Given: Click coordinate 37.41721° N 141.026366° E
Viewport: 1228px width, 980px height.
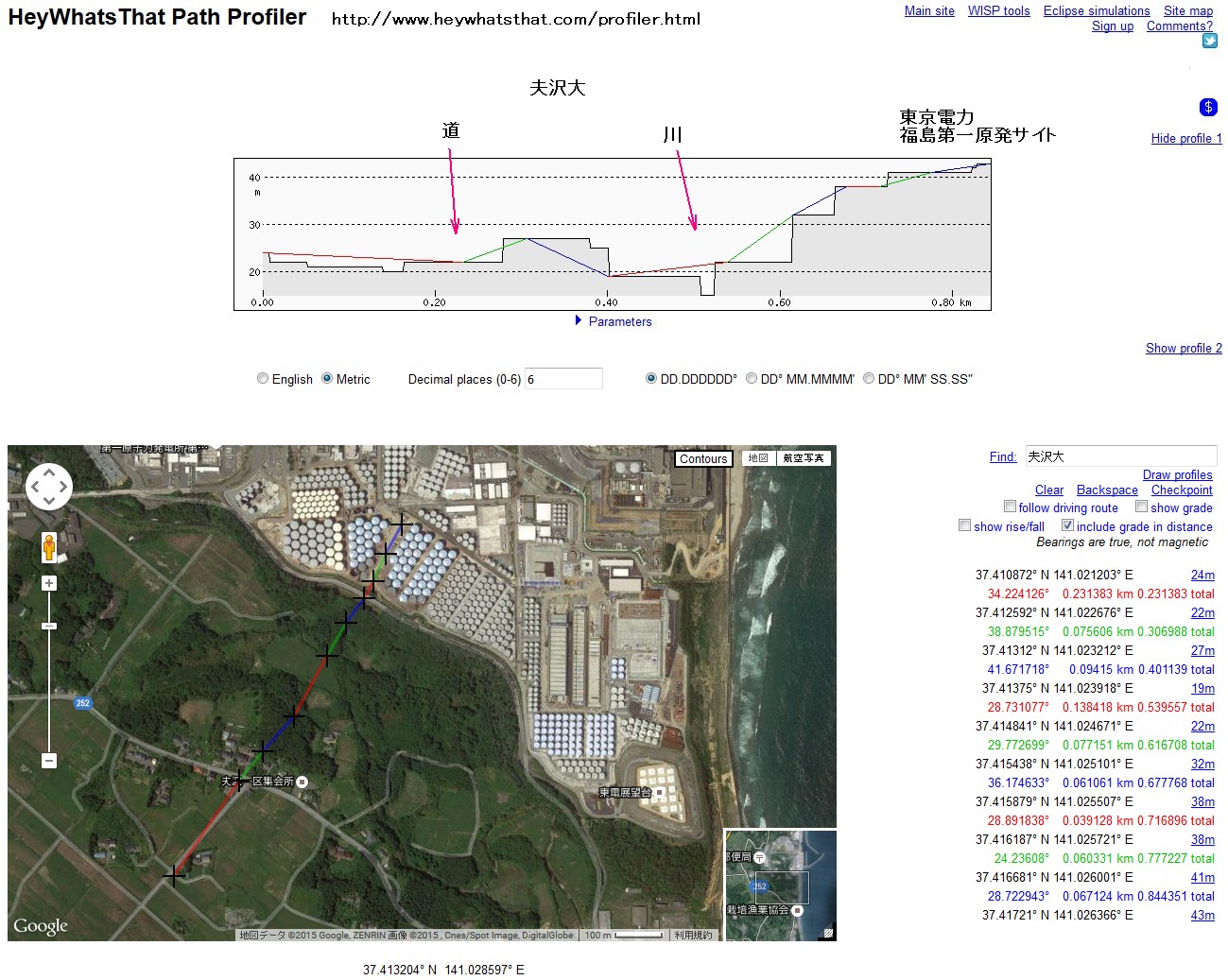Looking at the screenshot, I should tap(1058, 916).
